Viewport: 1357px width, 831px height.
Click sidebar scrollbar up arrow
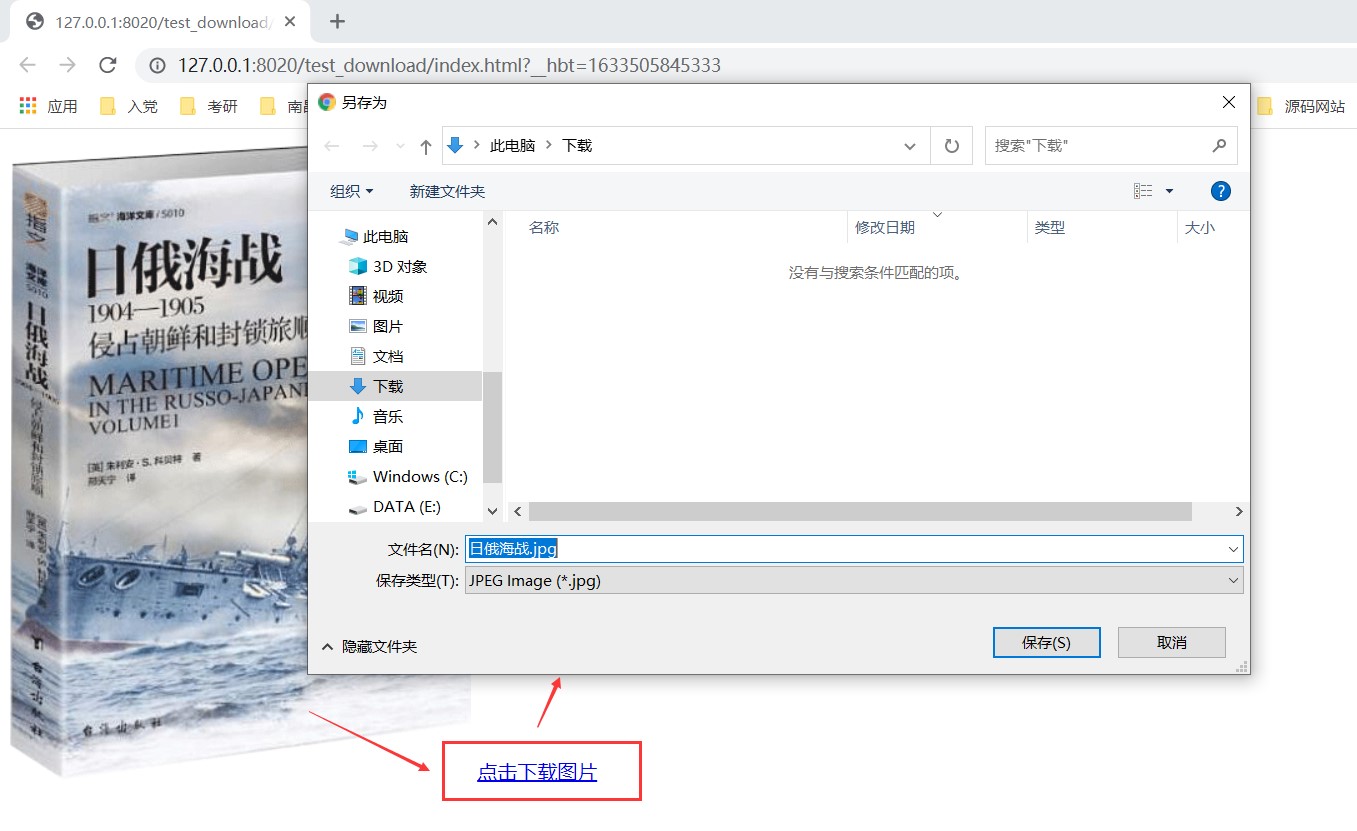coord(492,221)
